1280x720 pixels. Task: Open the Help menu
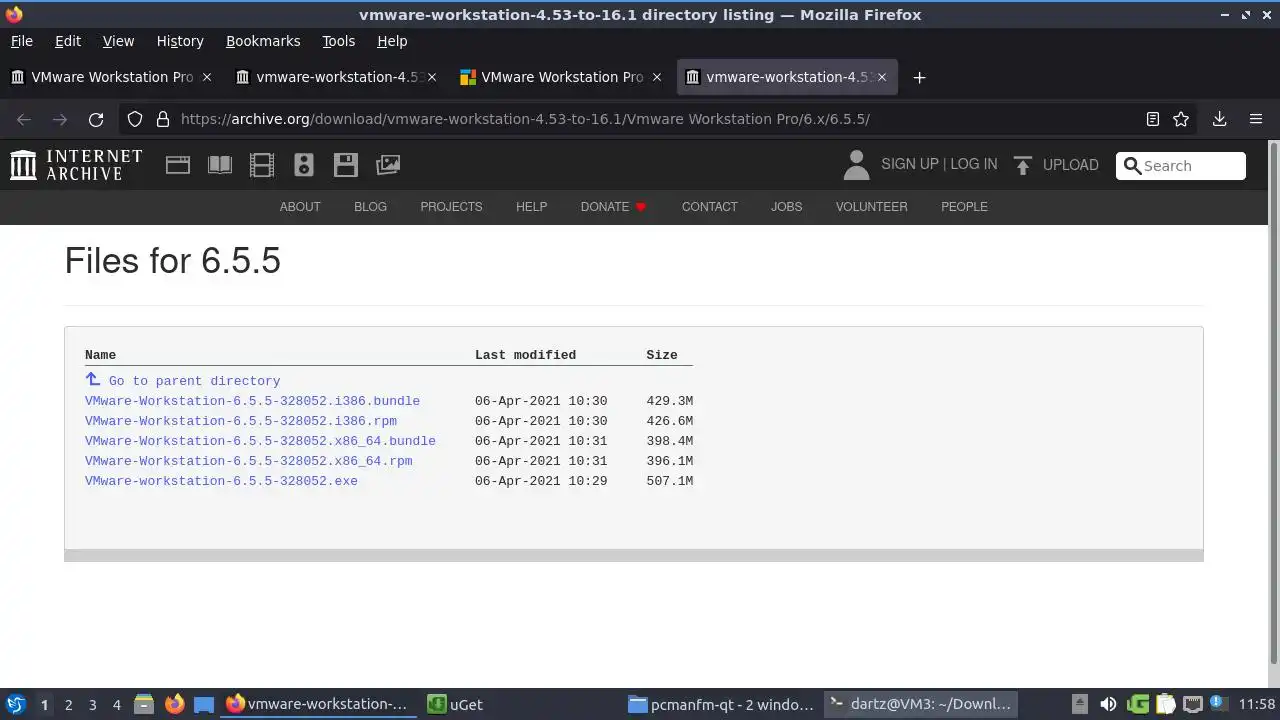tap(392, 41)
